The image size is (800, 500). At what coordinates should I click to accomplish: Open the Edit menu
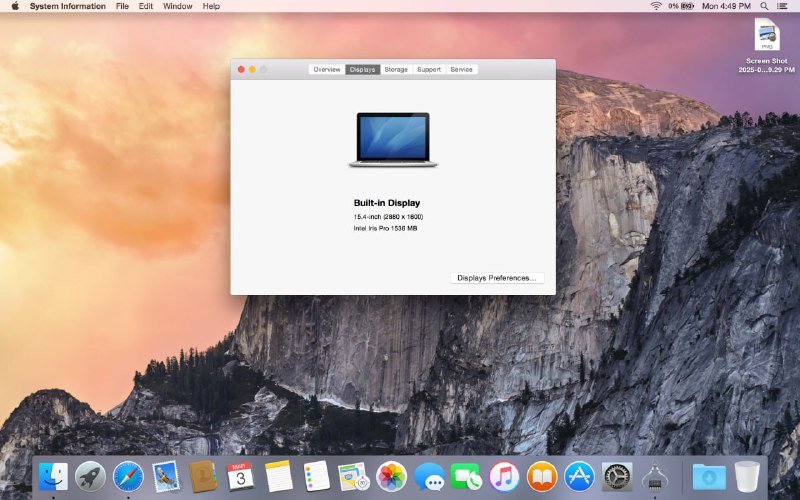click(145, 6)
